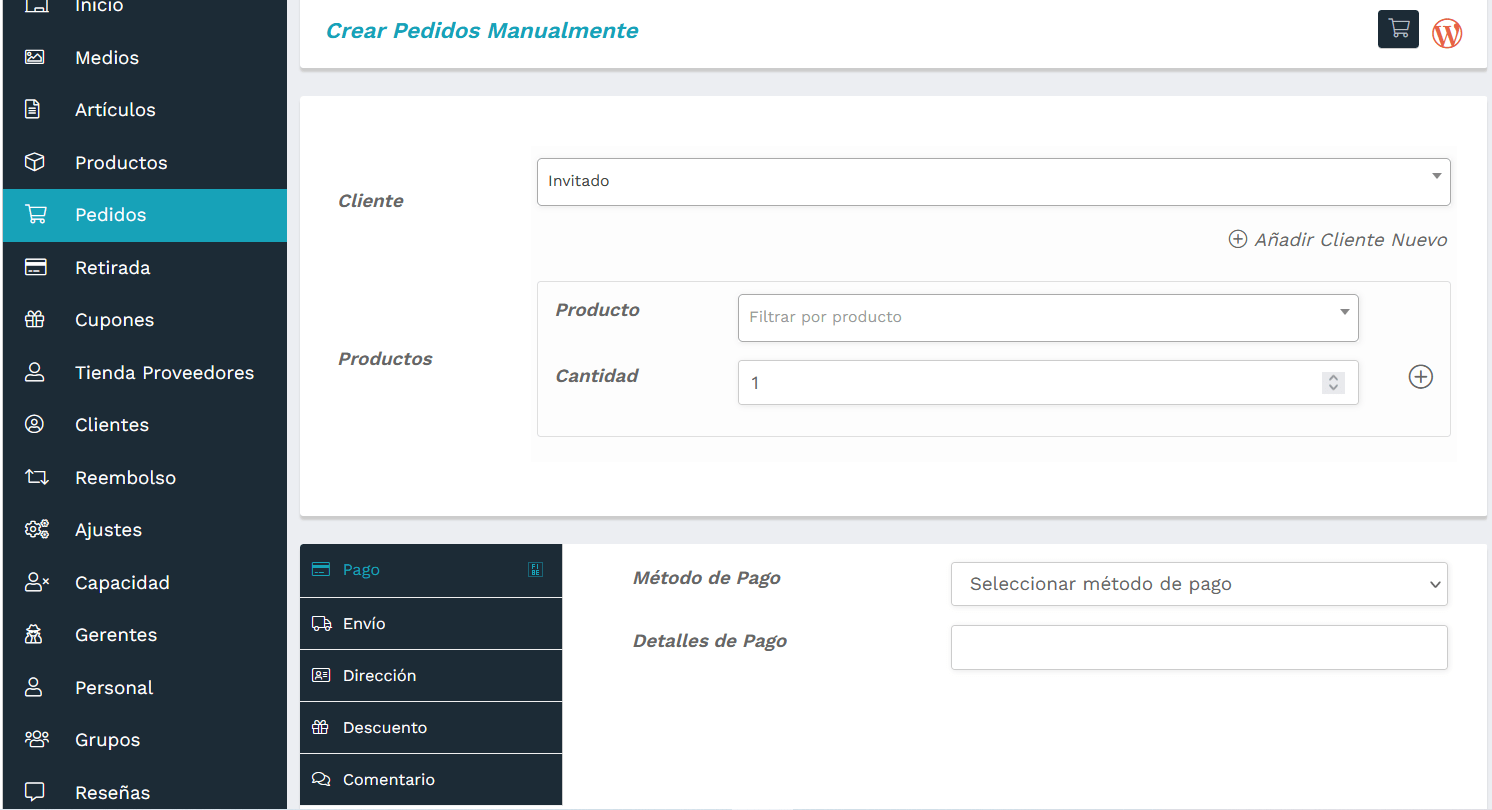The height and width of the screenshot is (810, 1492).
Task: Click the Pedidos shopping cart icon
Action: coord(36,214)
